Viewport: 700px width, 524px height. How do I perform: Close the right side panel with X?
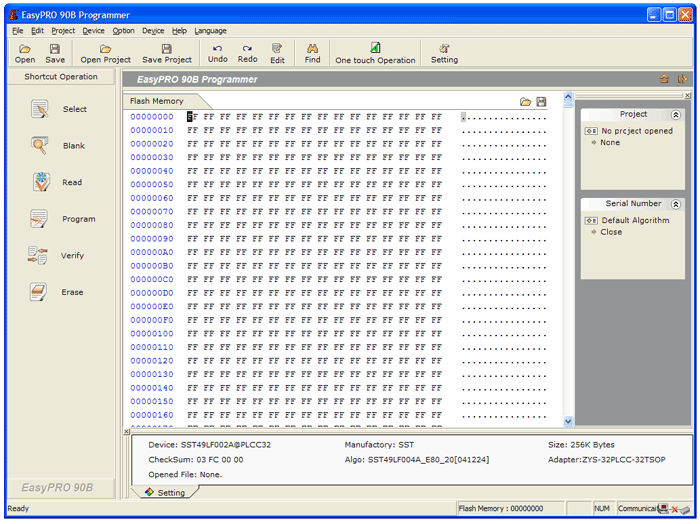688,95
